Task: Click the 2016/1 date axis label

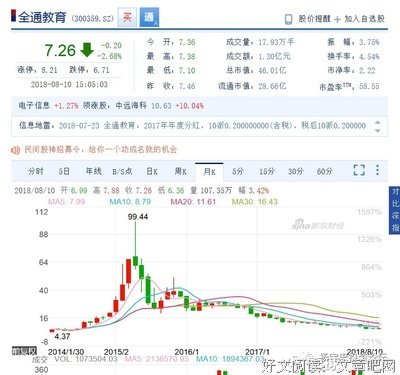Action: pos(187,352)
